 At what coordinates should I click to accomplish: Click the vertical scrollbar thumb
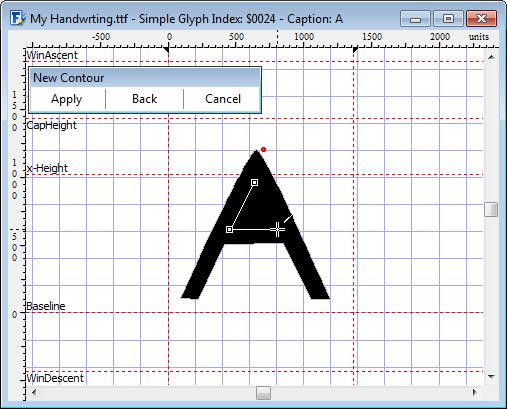point(491,209)
